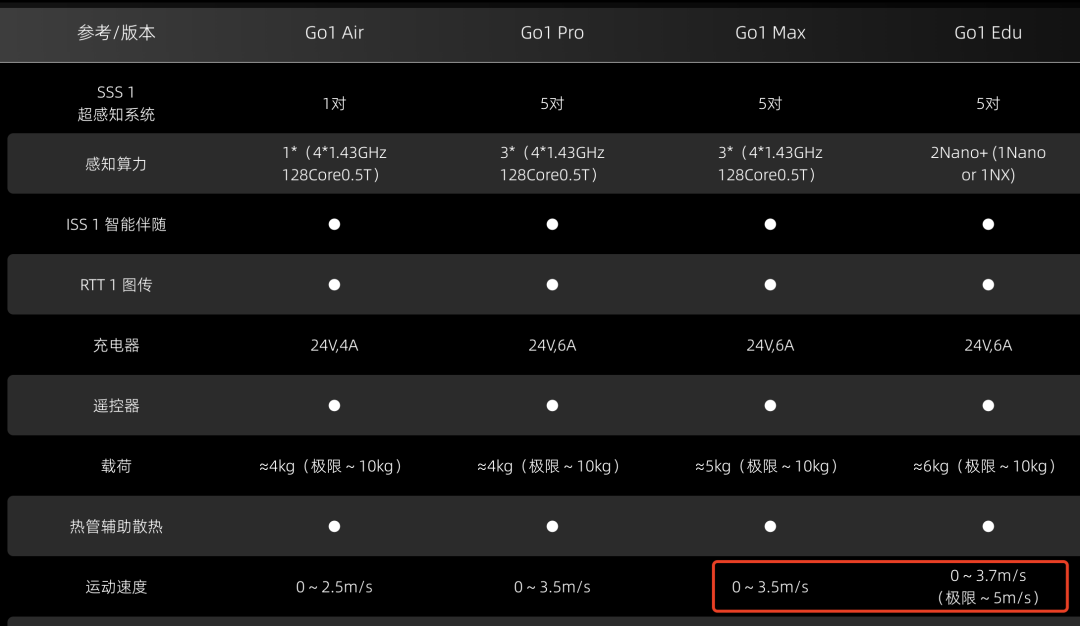Click the 24V,6A value under Go1 Max
This screenshot has height=626, width=1080.
[770, 345]
